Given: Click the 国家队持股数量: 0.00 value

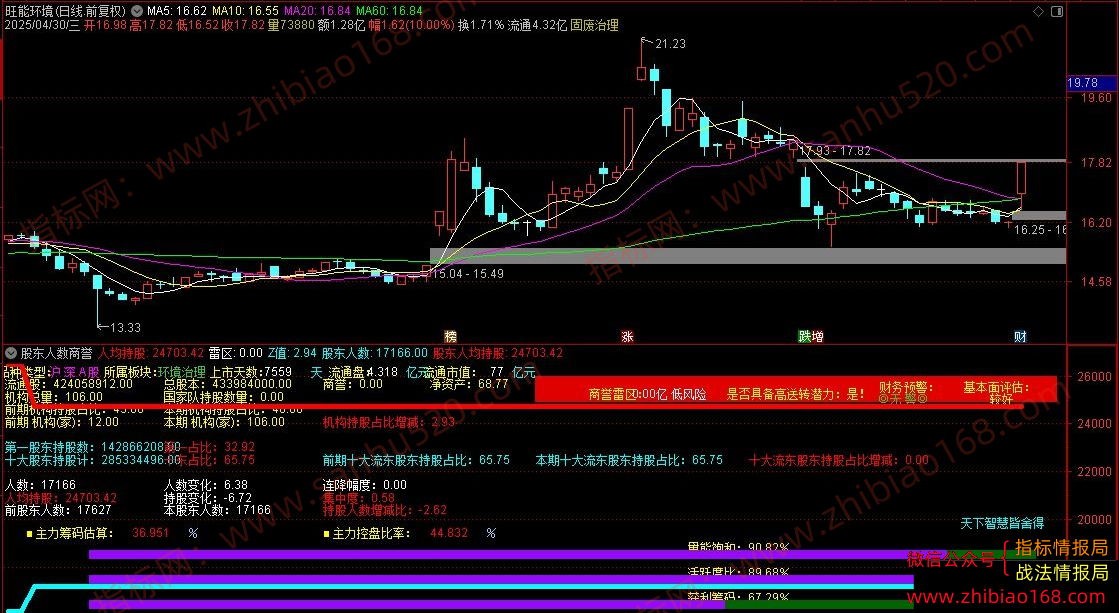Looking at the screenshot, I should [223, 397].
